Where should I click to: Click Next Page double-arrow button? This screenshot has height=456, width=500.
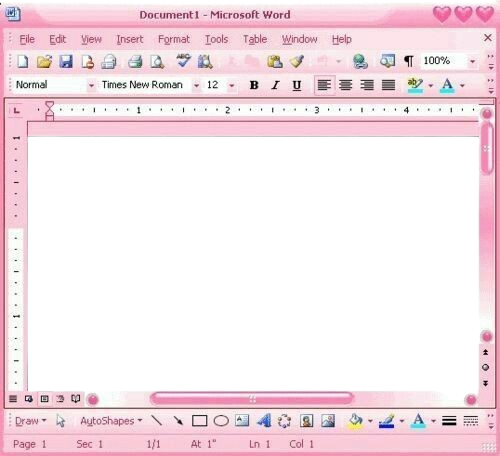coord(486,383)
